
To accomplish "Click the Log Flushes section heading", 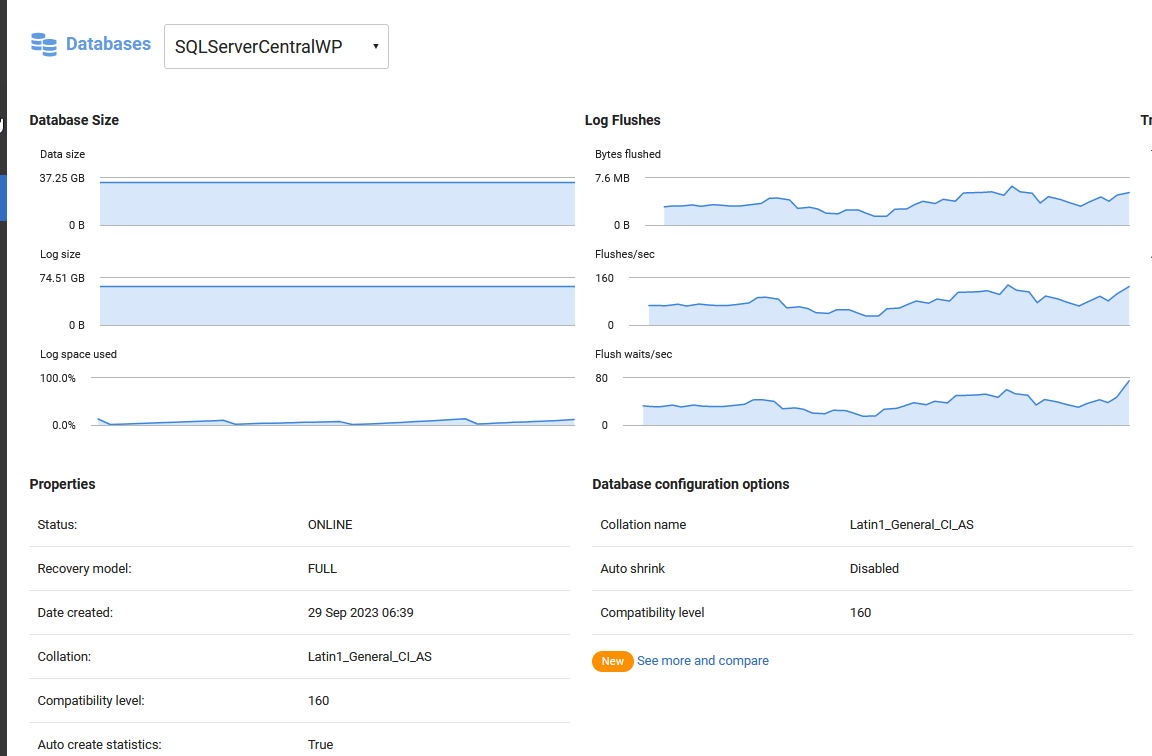I will [x=622, y=120].
